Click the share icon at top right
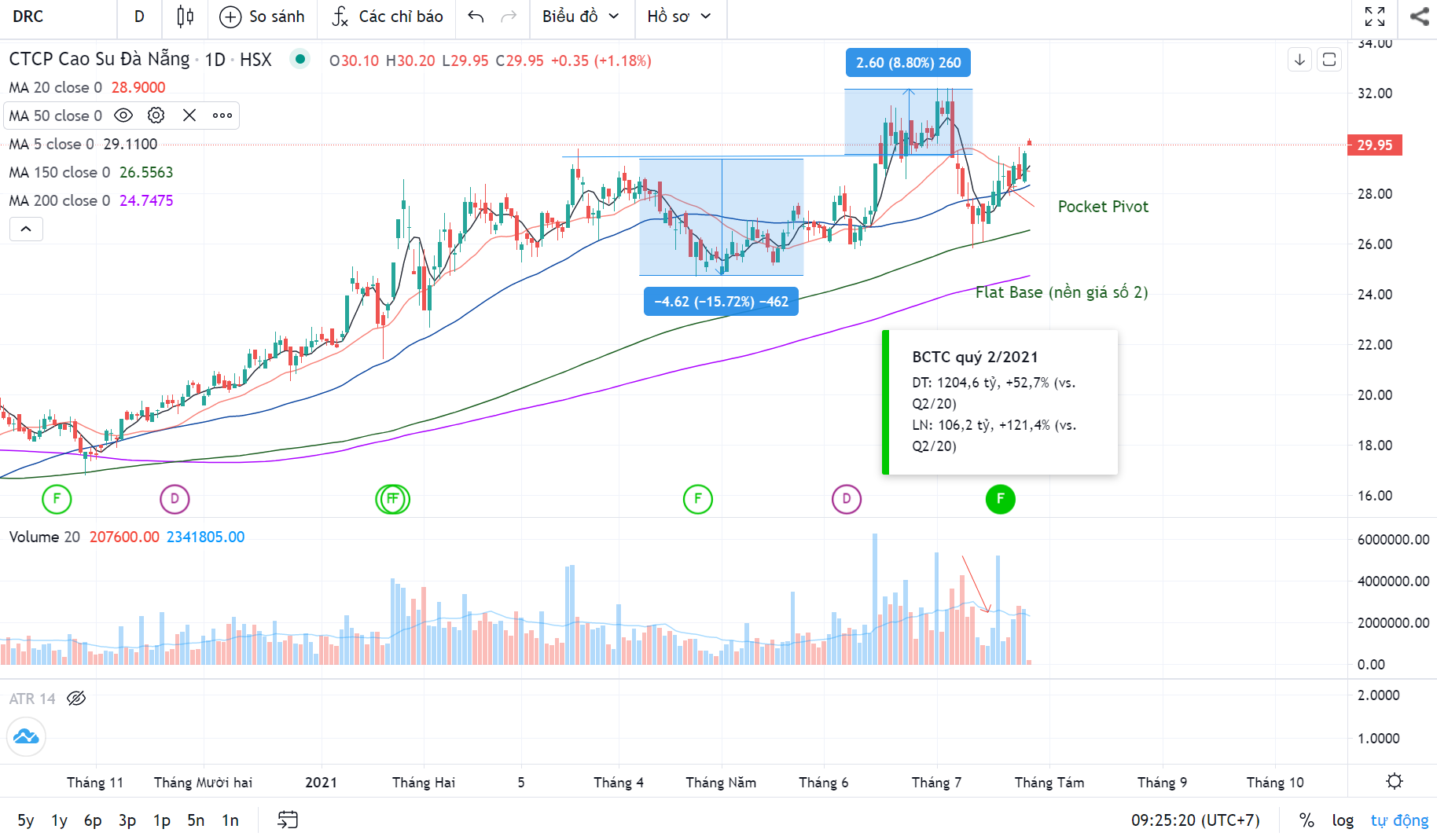This screenshot has height=840, width=1437. coord(1419,17)
